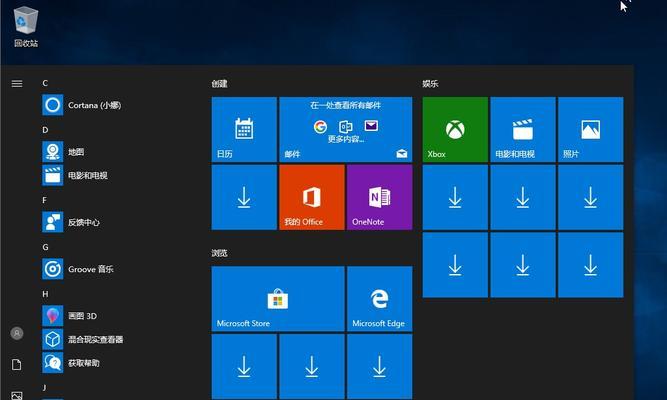Click the 浏览 tile group title
This screenshot has width=667, height=400.
coord(219,253)
